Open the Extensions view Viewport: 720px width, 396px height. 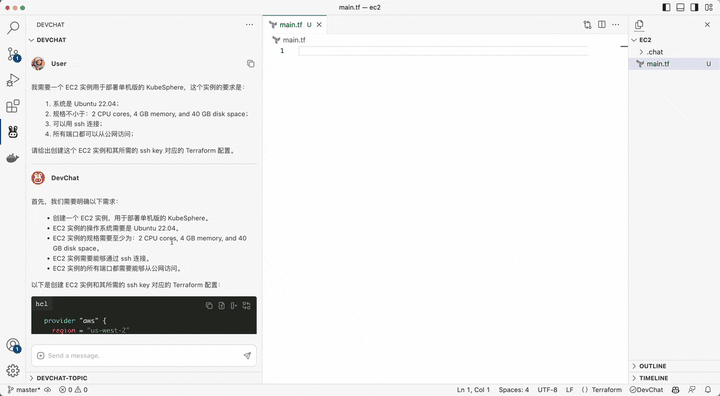click(13, 107)
